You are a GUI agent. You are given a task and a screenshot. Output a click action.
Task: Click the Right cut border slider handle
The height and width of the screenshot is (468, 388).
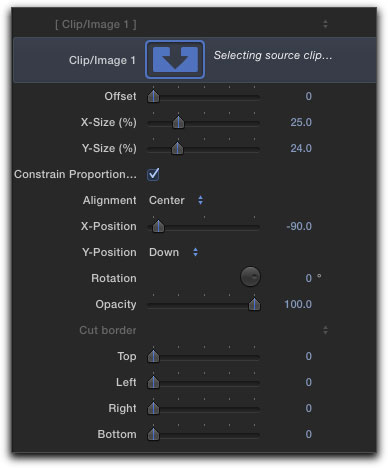pos(153,408)
